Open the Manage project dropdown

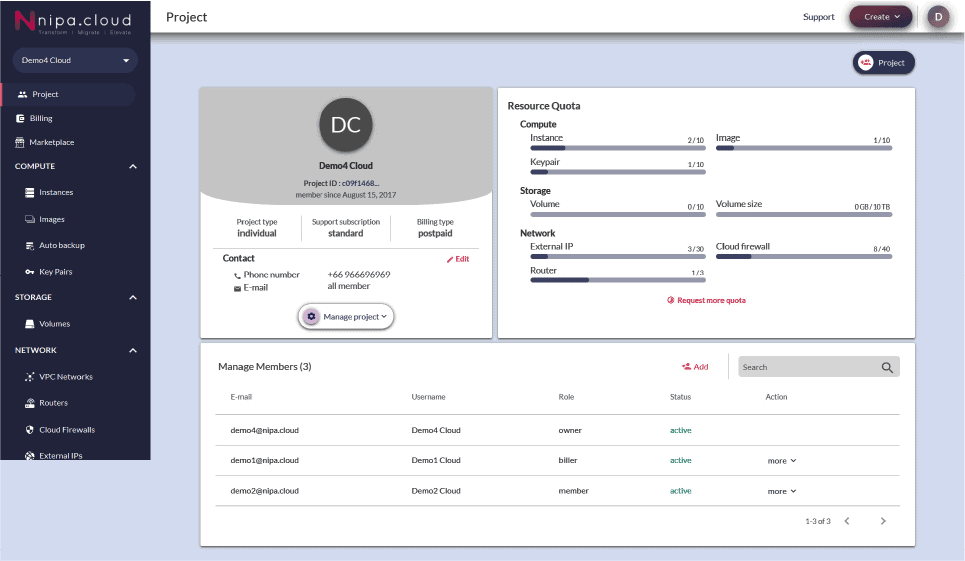pos(346,316)
